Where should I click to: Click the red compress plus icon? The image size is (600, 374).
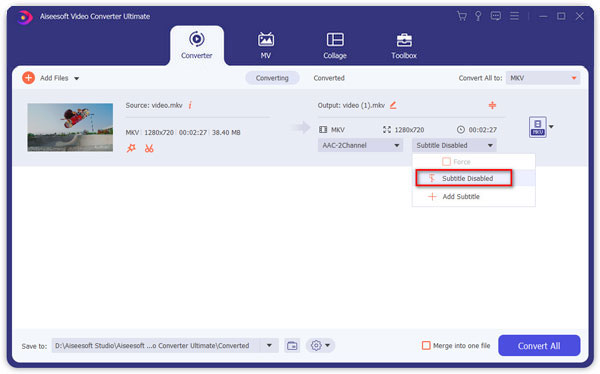492,105
